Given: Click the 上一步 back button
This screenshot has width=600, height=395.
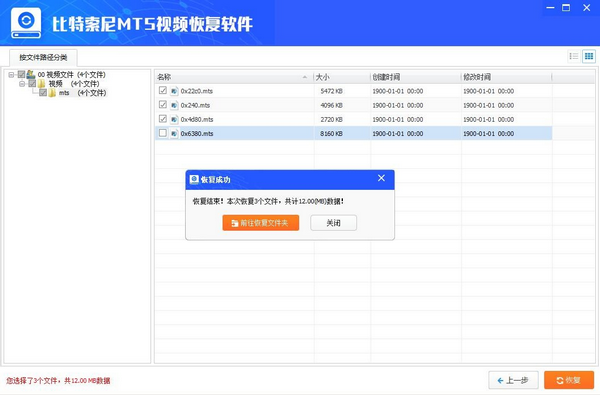Looking at the screenshot, I should [513, 380].
